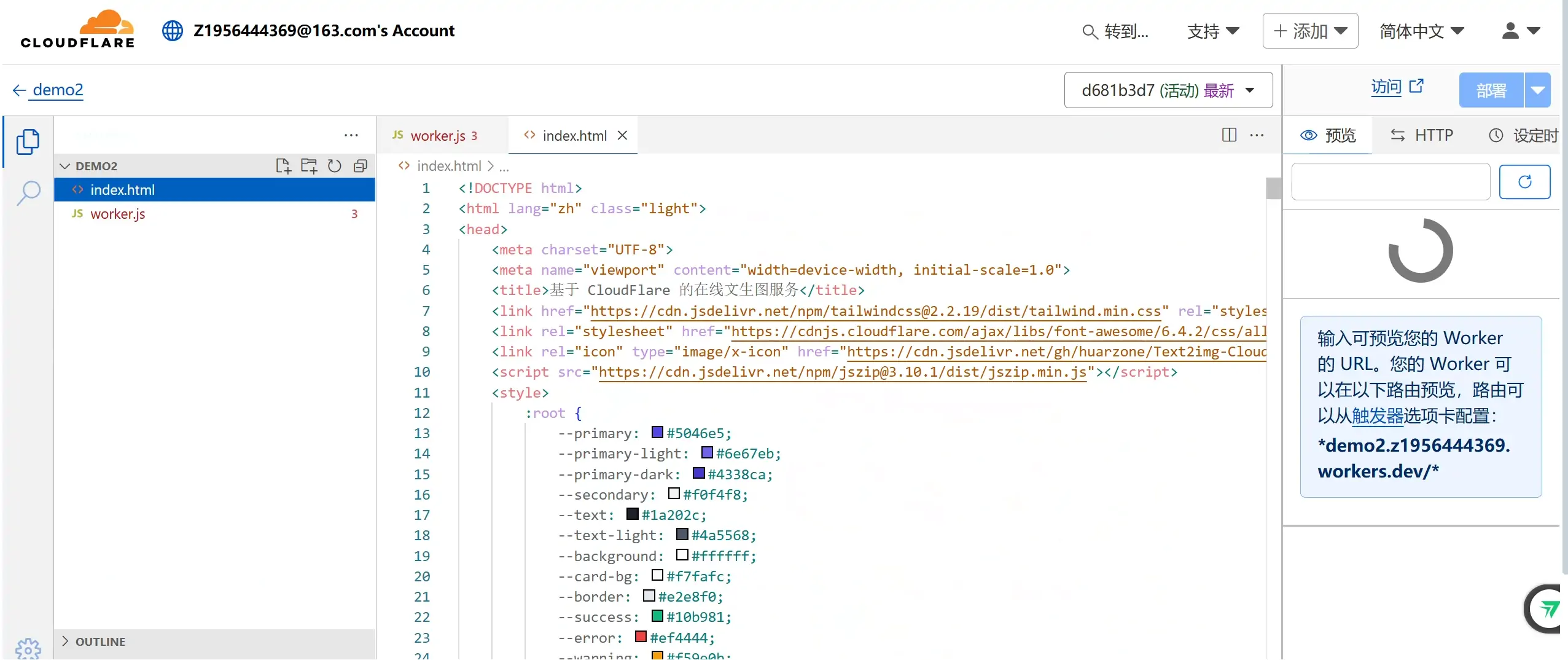Image resolution: width=1568 pixels, height=660 pixels.
Task: Collapse all folders in explorer
Action: [361, 166]
